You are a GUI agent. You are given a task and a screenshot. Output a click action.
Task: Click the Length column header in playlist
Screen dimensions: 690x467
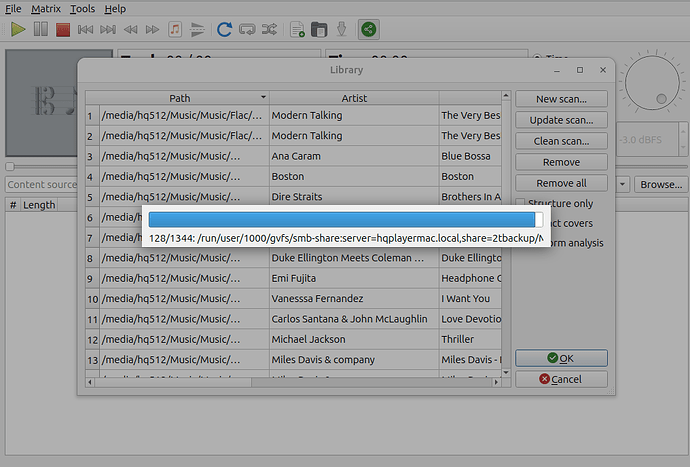39,205
